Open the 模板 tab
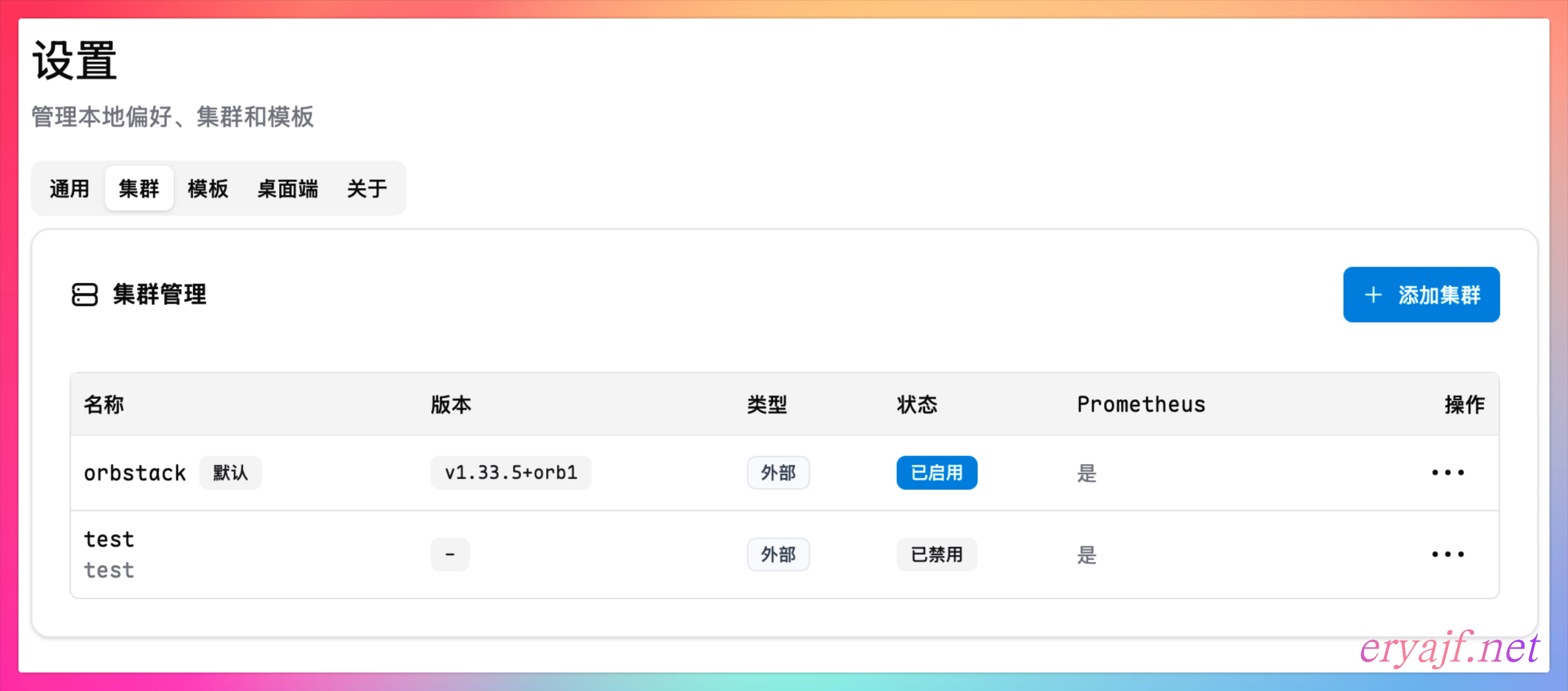This screenshot has height=691, width=1568. [x=208, y=189]
